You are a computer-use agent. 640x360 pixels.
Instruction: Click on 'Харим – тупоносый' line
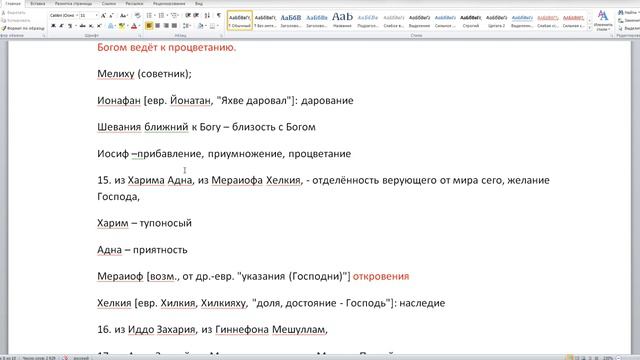[x=144, y=223]
